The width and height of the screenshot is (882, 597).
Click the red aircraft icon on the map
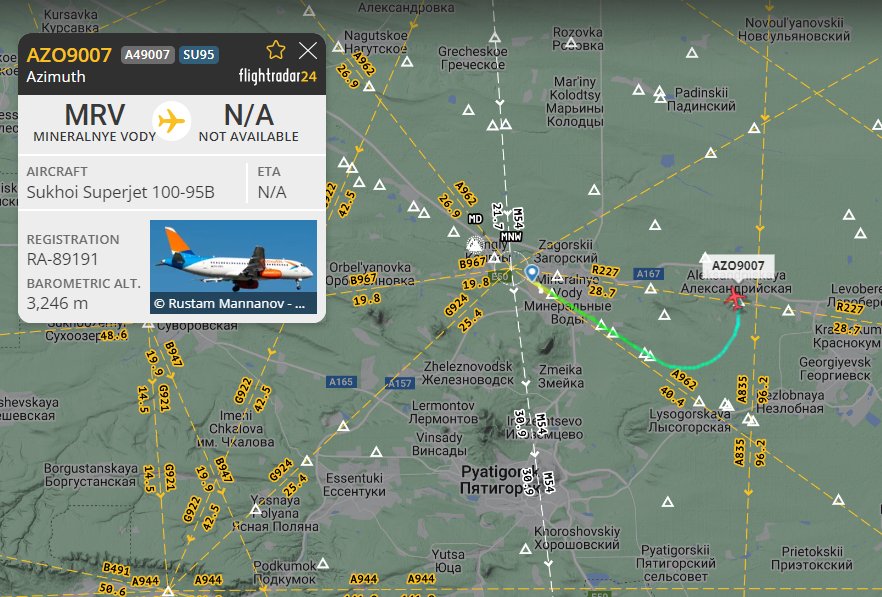pos(735,297)
